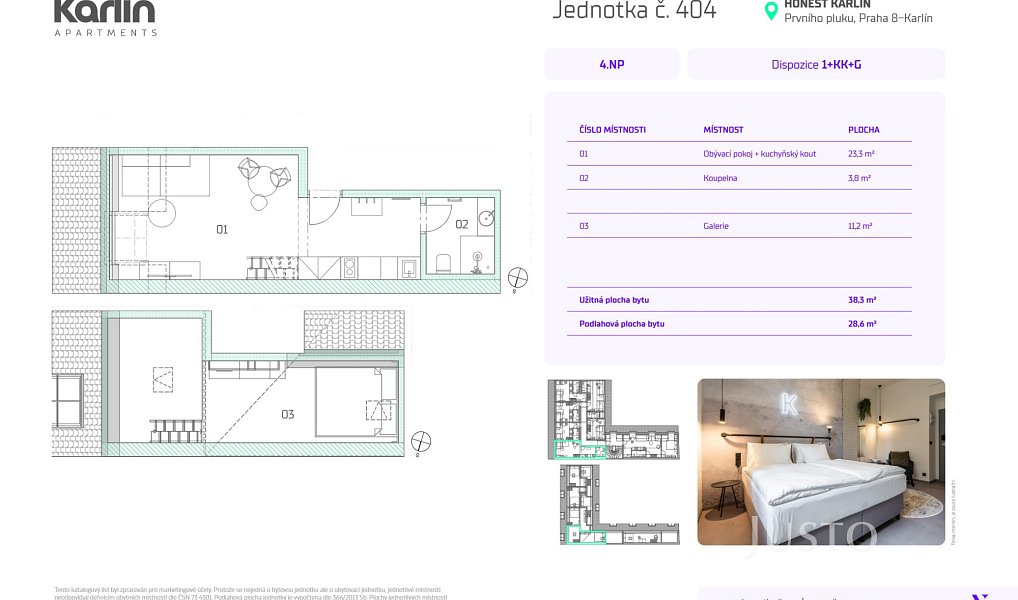Click room label 01 on floor plan
1018x600 pixels.
[222, 229]
